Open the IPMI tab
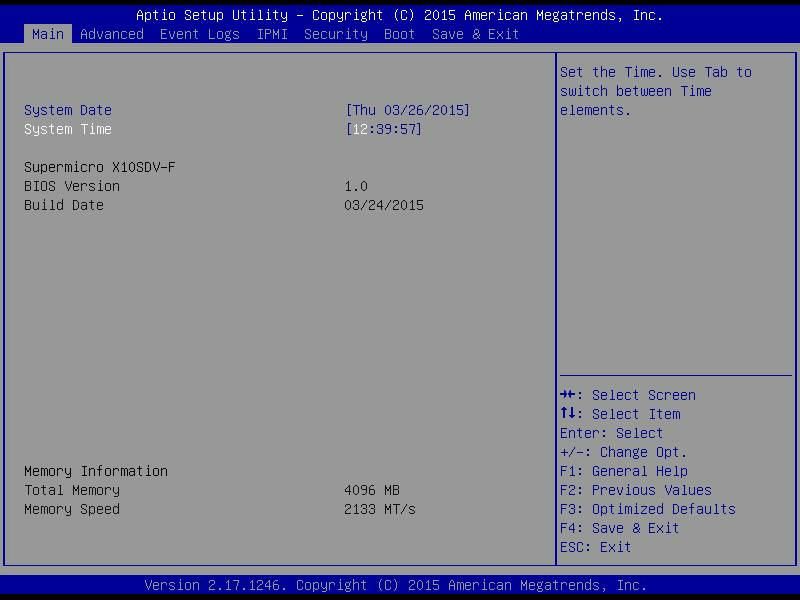The height and width of the screenshot is (600, 800). [272, 34]
